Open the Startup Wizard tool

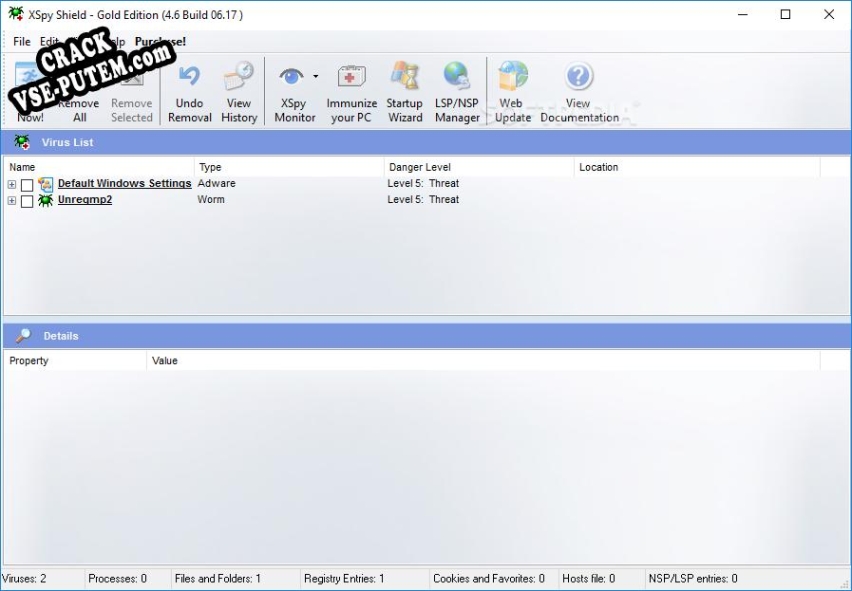pos(405,92)
